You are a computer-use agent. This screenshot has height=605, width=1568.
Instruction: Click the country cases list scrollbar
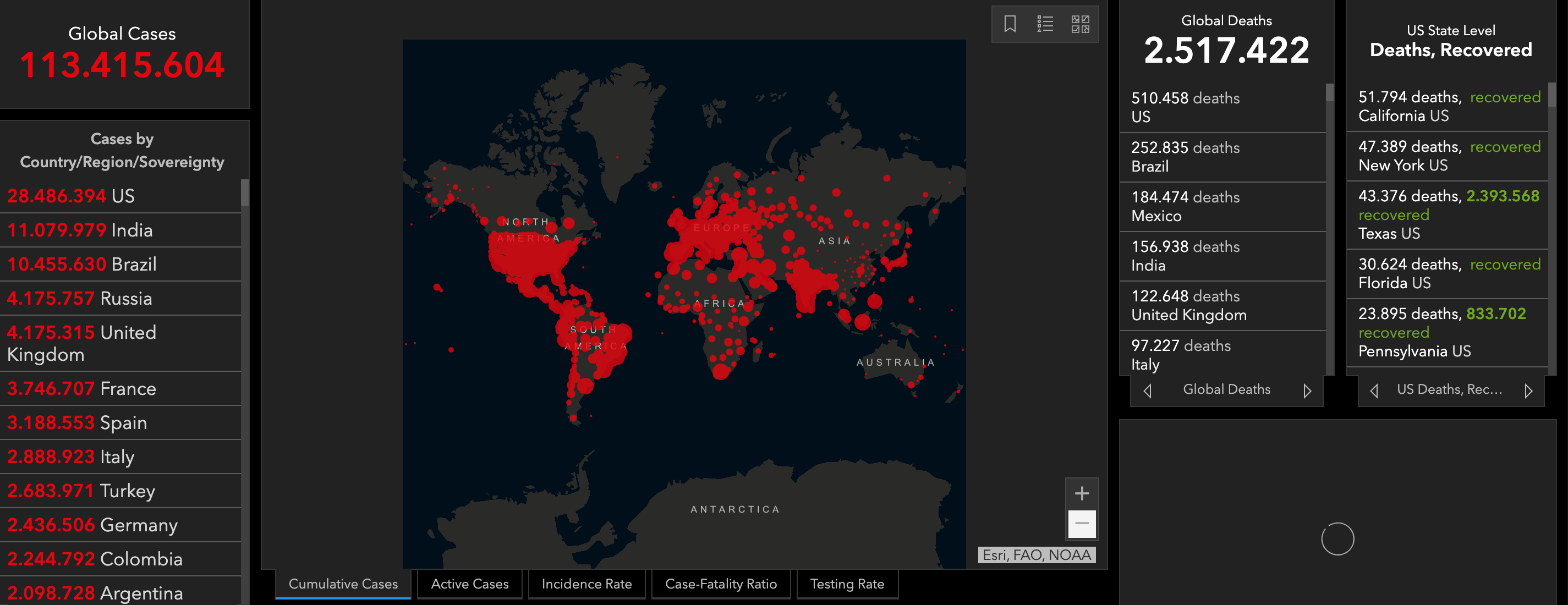coord(245,194)
